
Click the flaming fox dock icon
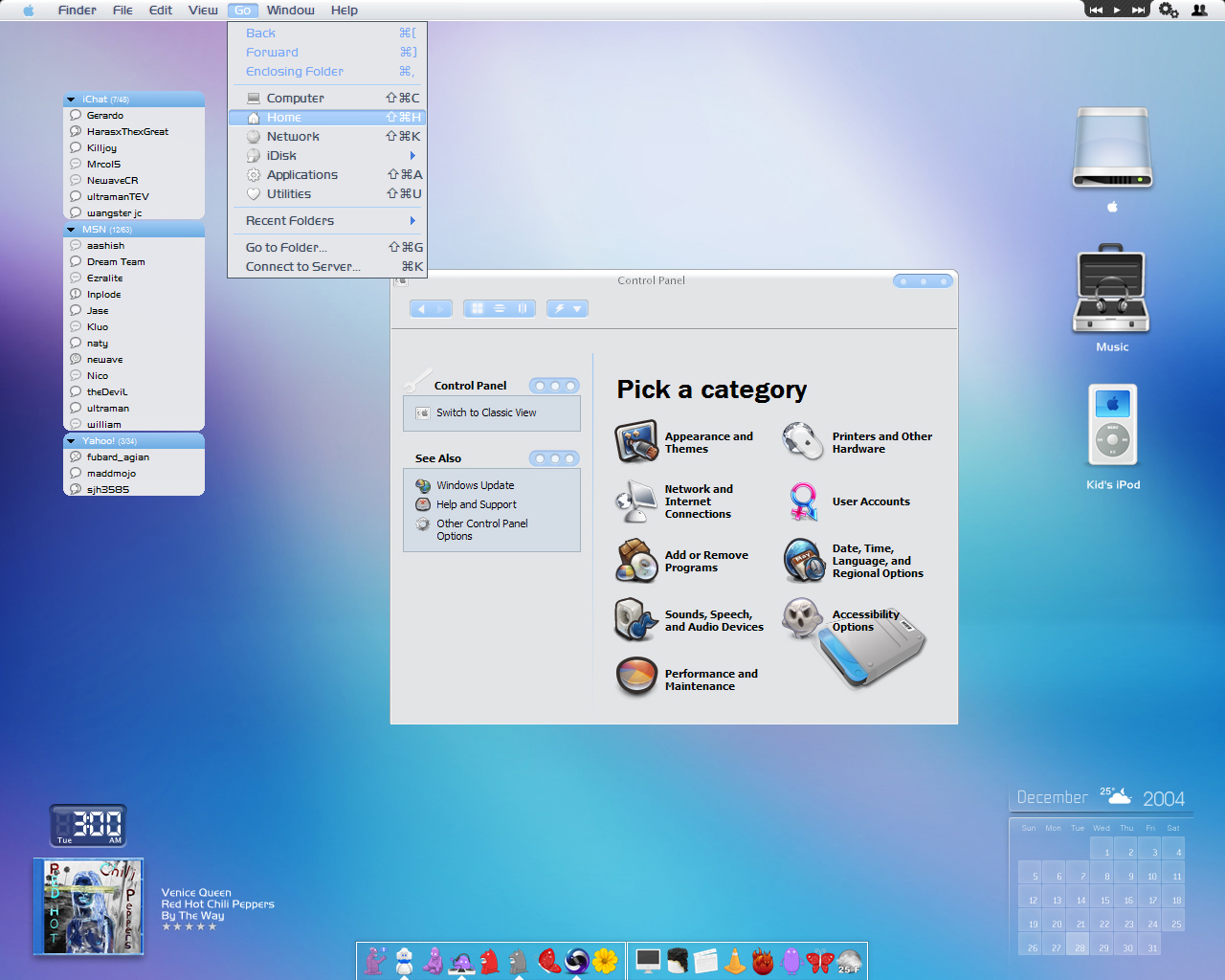pyautogui.click(x=763, y=960)
